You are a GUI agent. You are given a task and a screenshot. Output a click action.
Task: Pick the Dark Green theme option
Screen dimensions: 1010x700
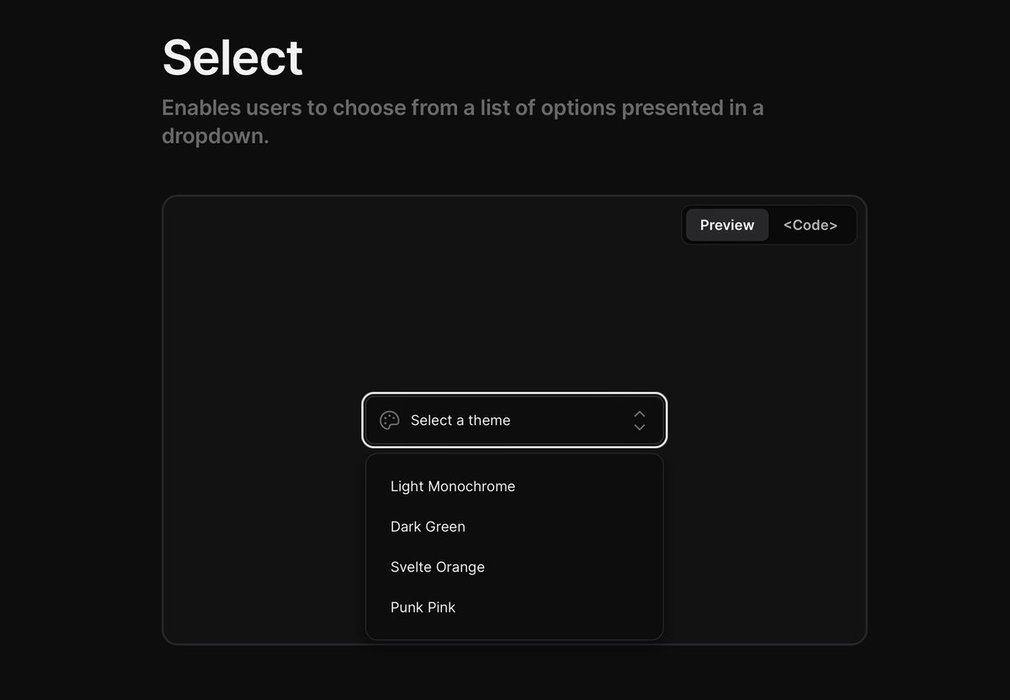428,527
